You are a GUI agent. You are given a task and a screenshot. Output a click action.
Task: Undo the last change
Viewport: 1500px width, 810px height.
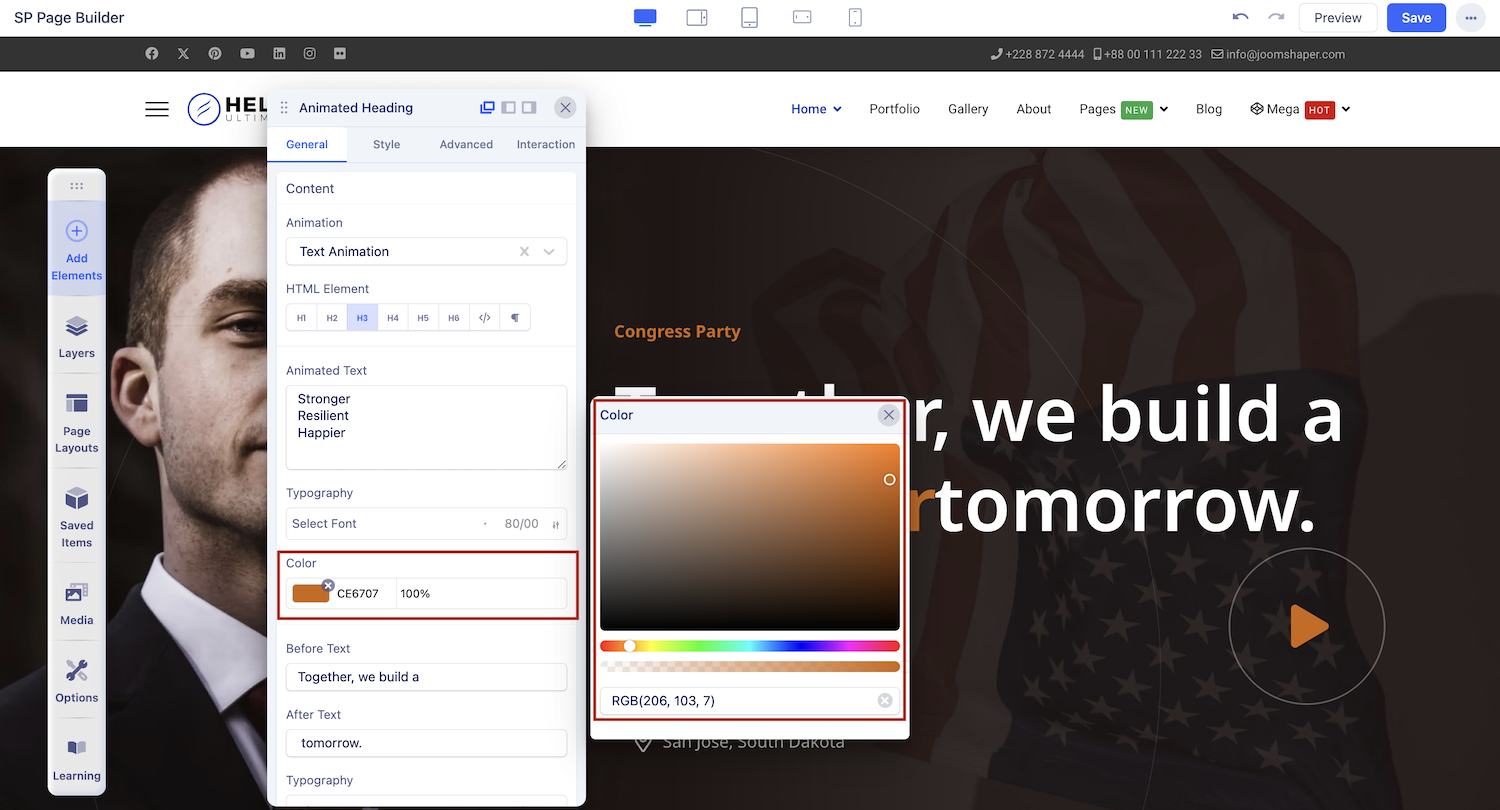point(1240,17)
